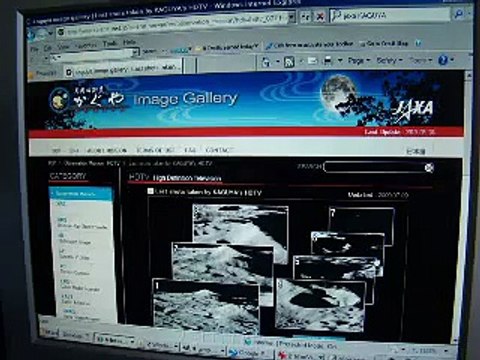The image size is (480, 360).
Task: Open the Tools menu in menu bar
Action: 110,44
